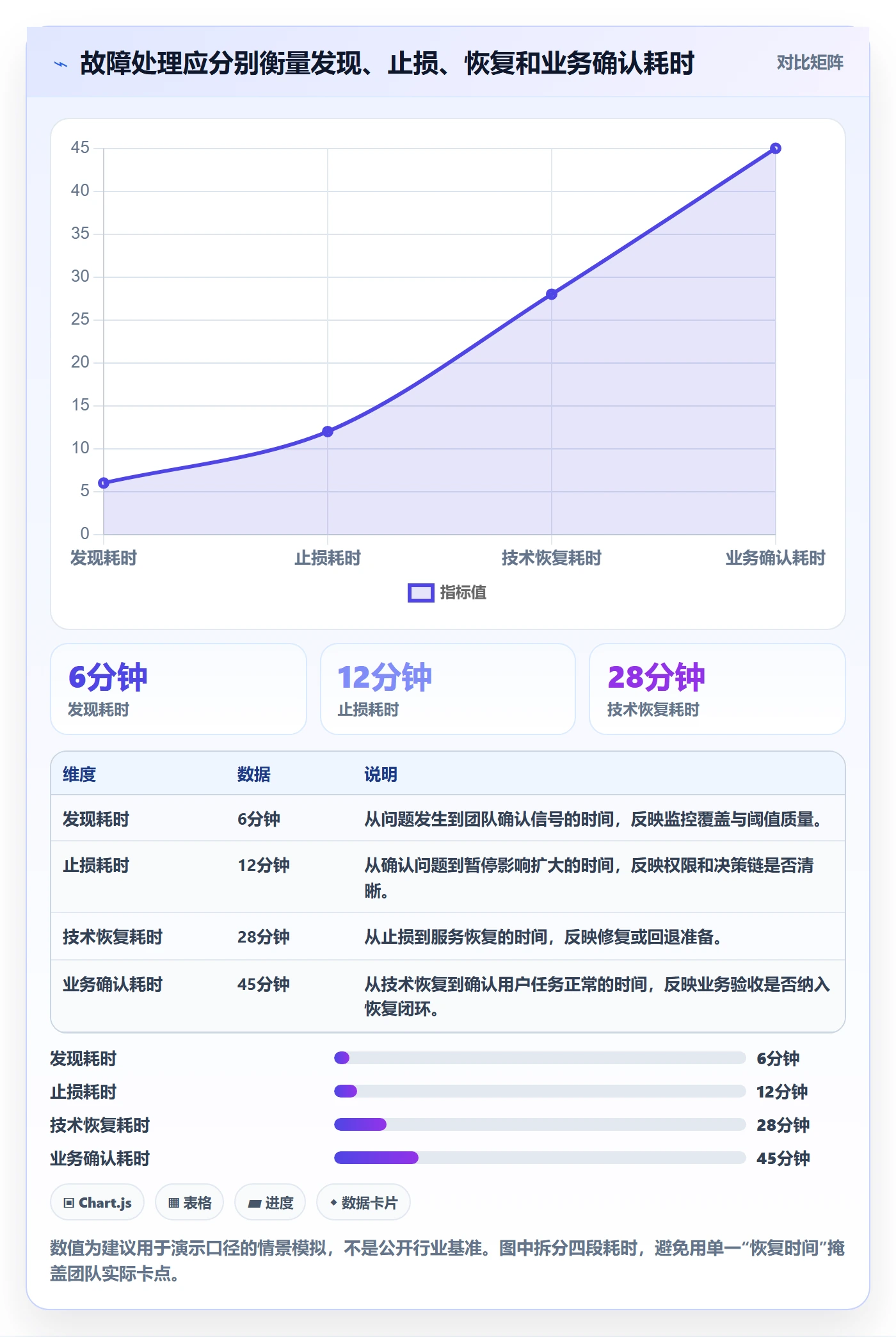Click the 技术恢复耗时 progress bar
Screen dimensions: 896x1337
point(540,1124)
